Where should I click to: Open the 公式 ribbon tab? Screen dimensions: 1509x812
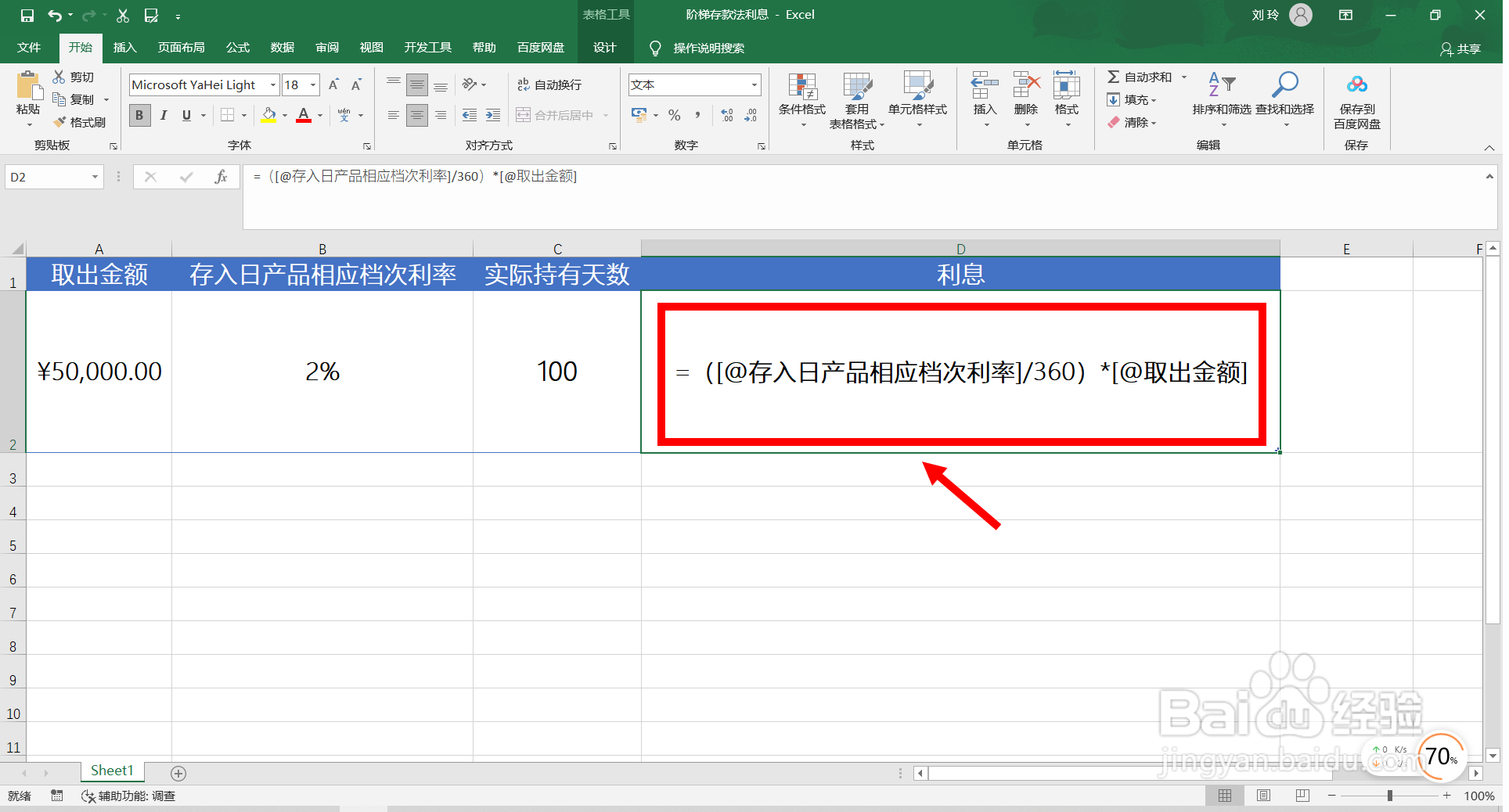point(237,47)
